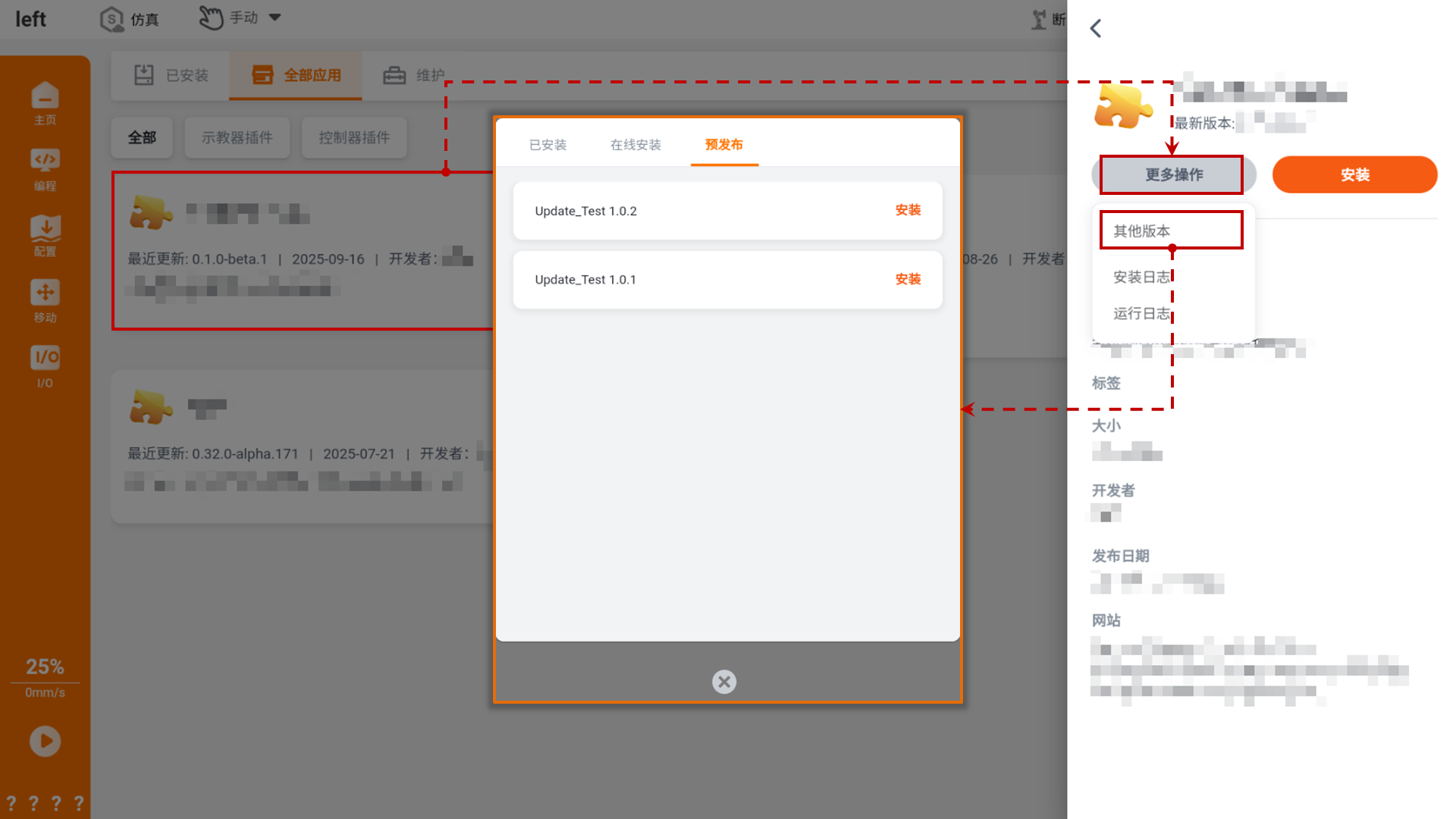
Task: Close the version dialog with X icon
Action: (x=724, y=682)
